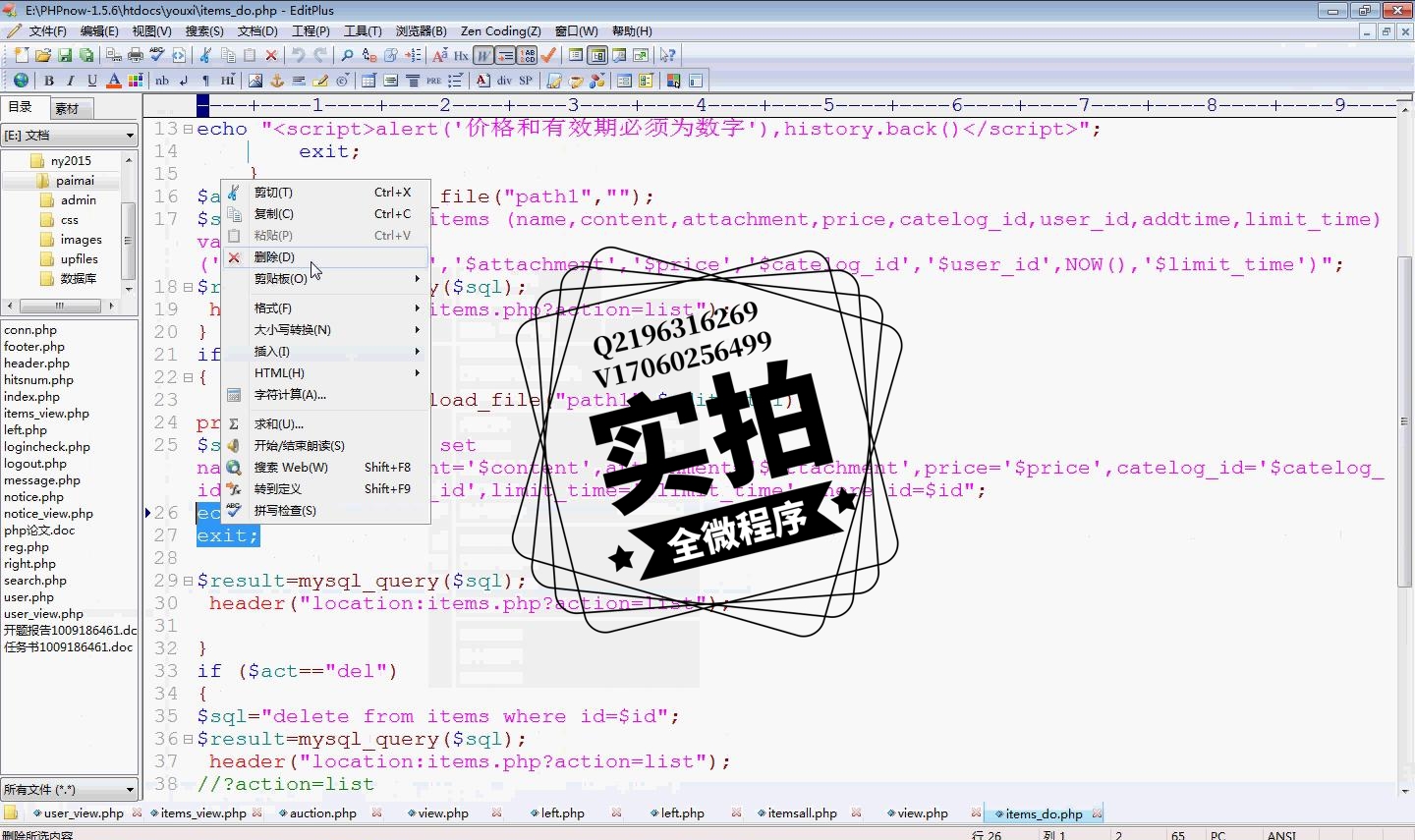Screen dimensions: 1415x840
Task: Expand 剪贴板(O) submenu in context menu
Action: 328,278
